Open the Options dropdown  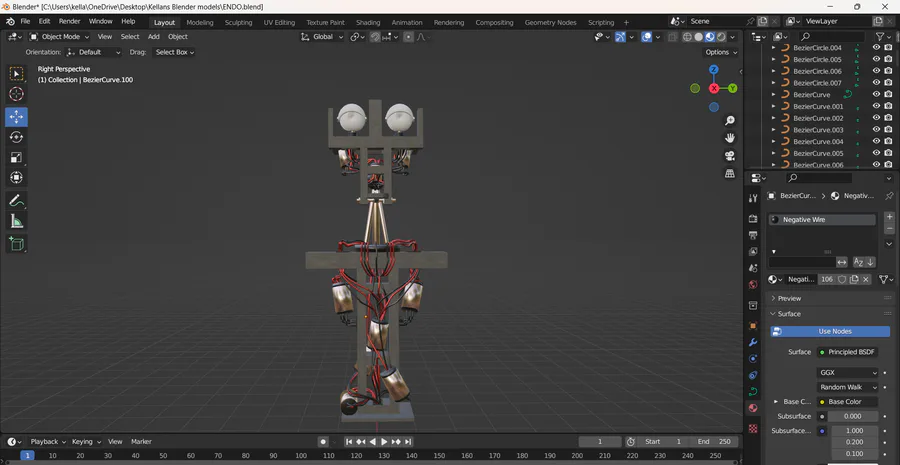[720, 52]
